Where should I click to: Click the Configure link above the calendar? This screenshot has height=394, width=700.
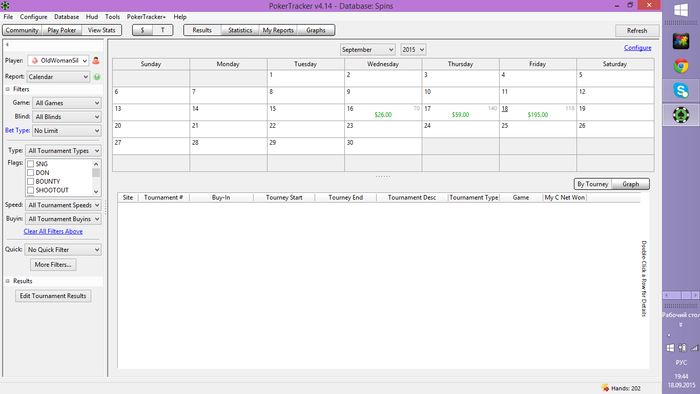coord(638,48)
